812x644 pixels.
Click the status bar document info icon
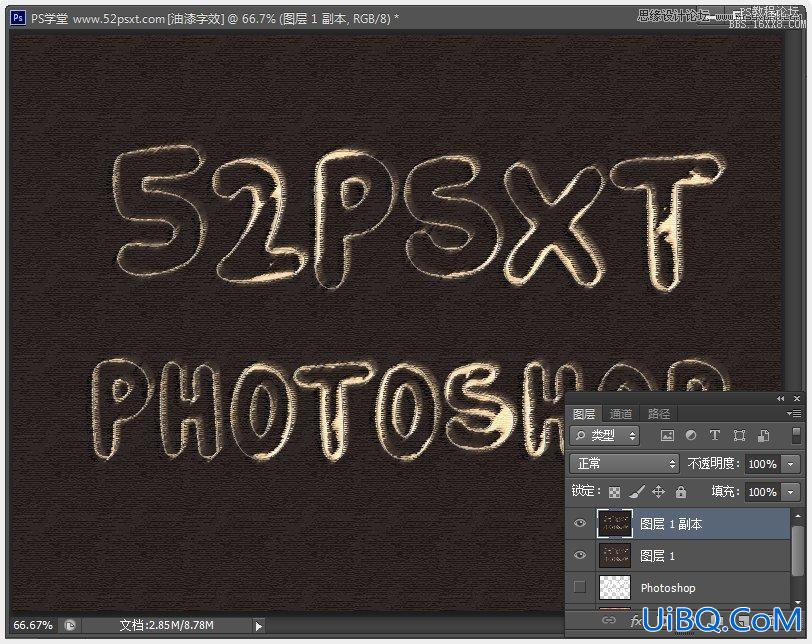70,625
